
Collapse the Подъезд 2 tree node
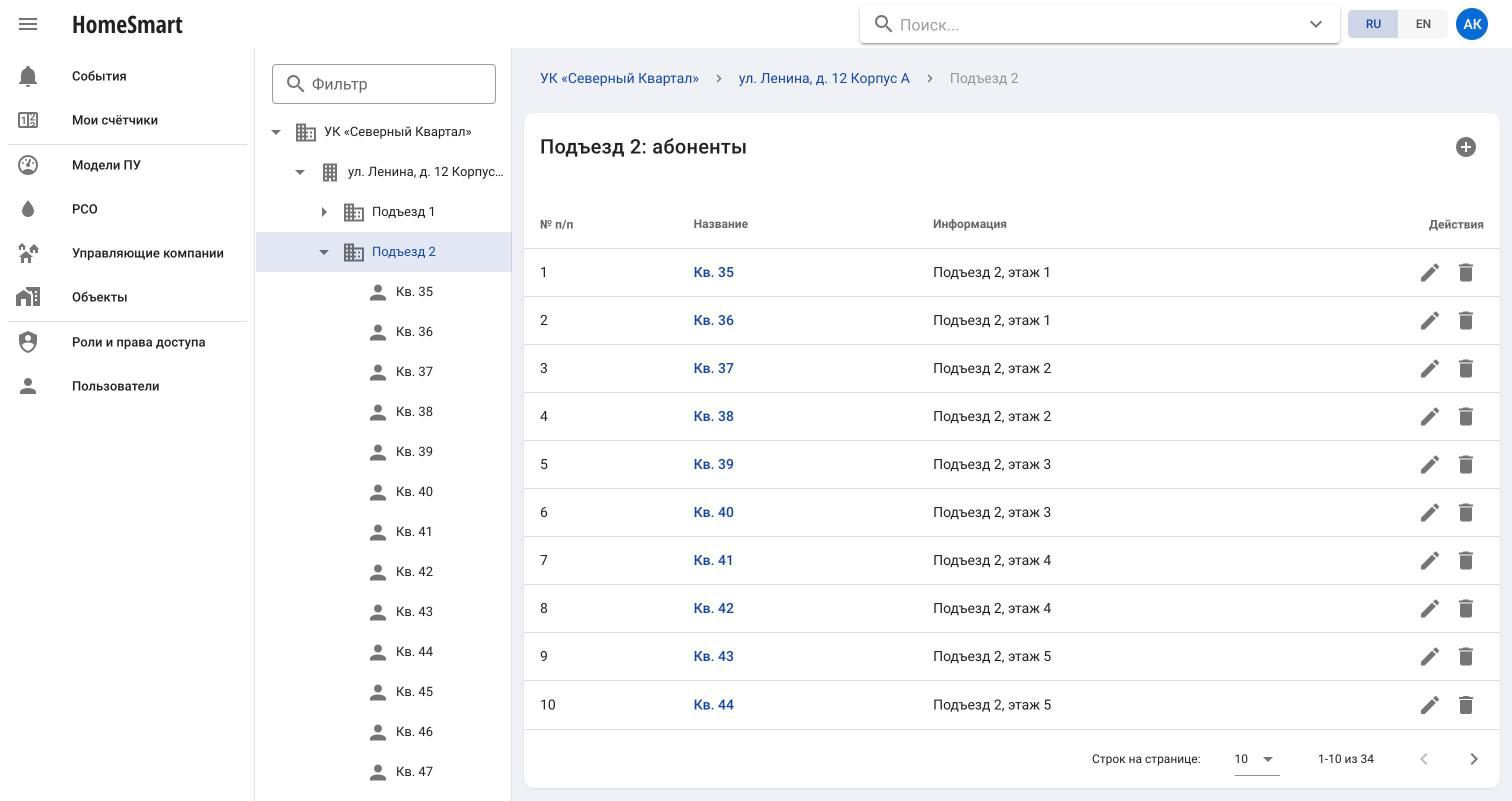click(324, 252)
